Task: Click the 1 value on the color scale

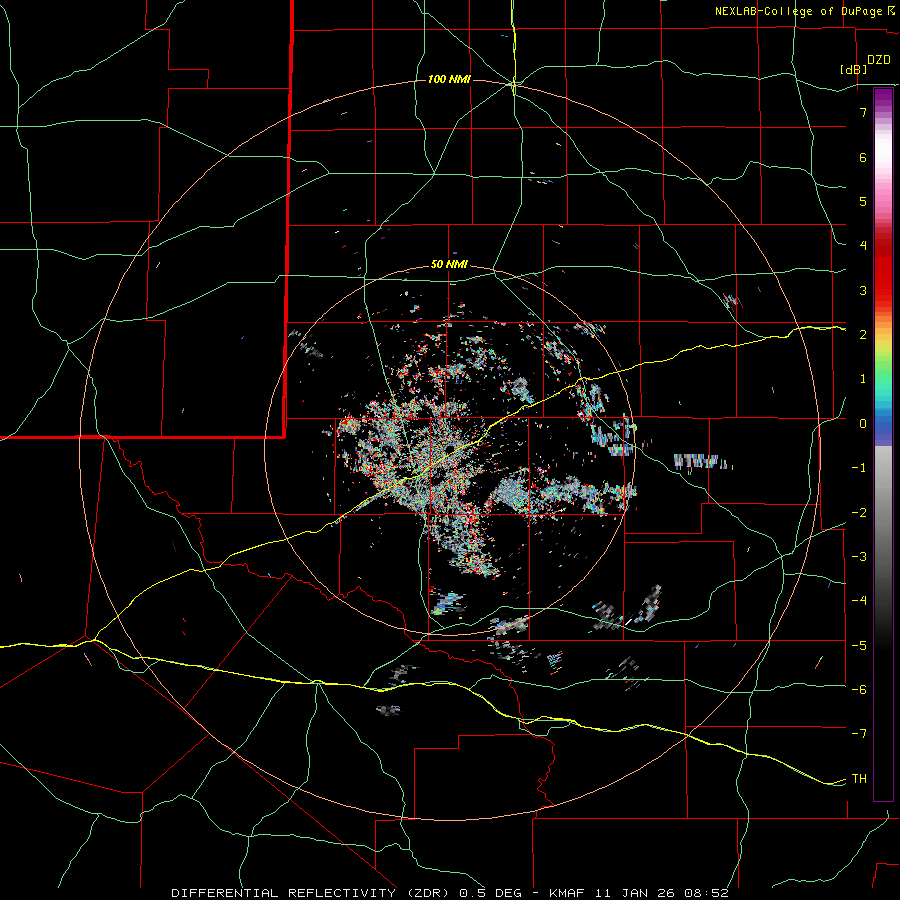Action: [x=863, y=379]
